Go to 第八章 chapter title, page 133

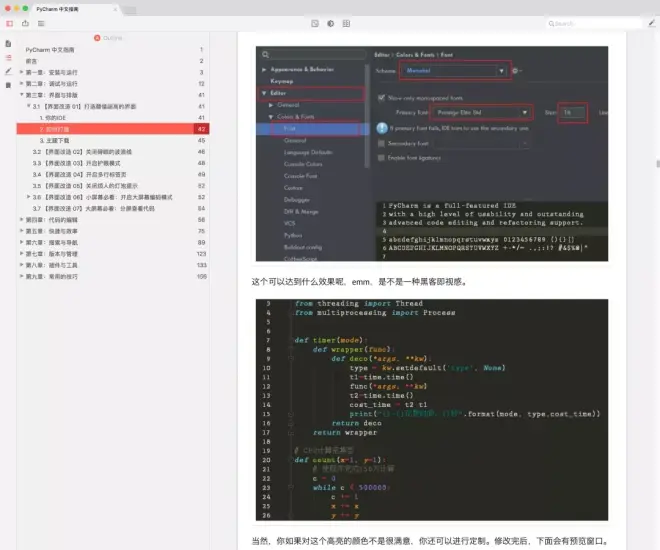pos(51,266)
